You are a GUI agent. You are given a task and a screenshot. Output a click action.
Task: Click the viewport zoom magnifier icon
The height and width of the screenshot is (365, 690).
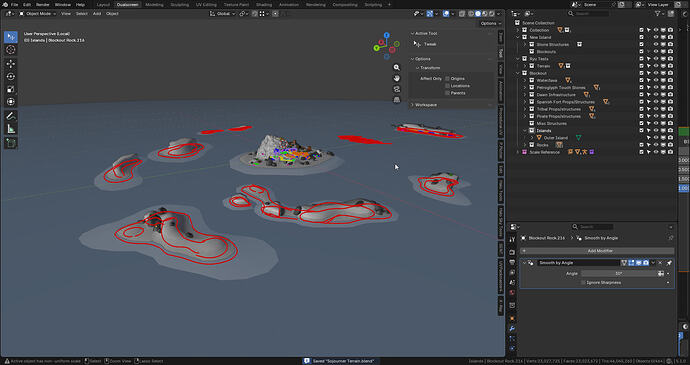(396, 67)
